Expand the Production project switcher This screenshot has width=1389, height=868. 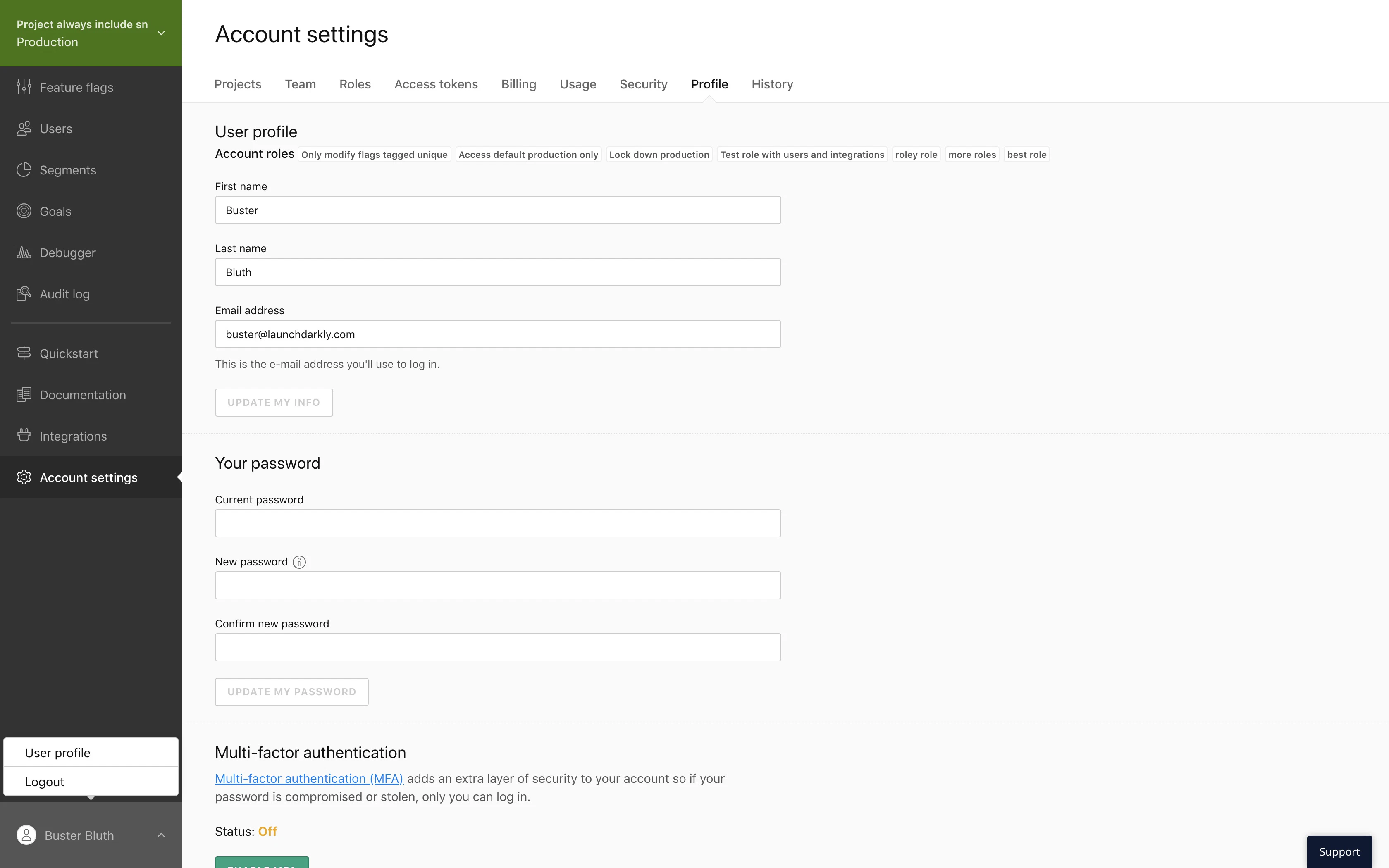pyautogui.click(x=160, y=33)
